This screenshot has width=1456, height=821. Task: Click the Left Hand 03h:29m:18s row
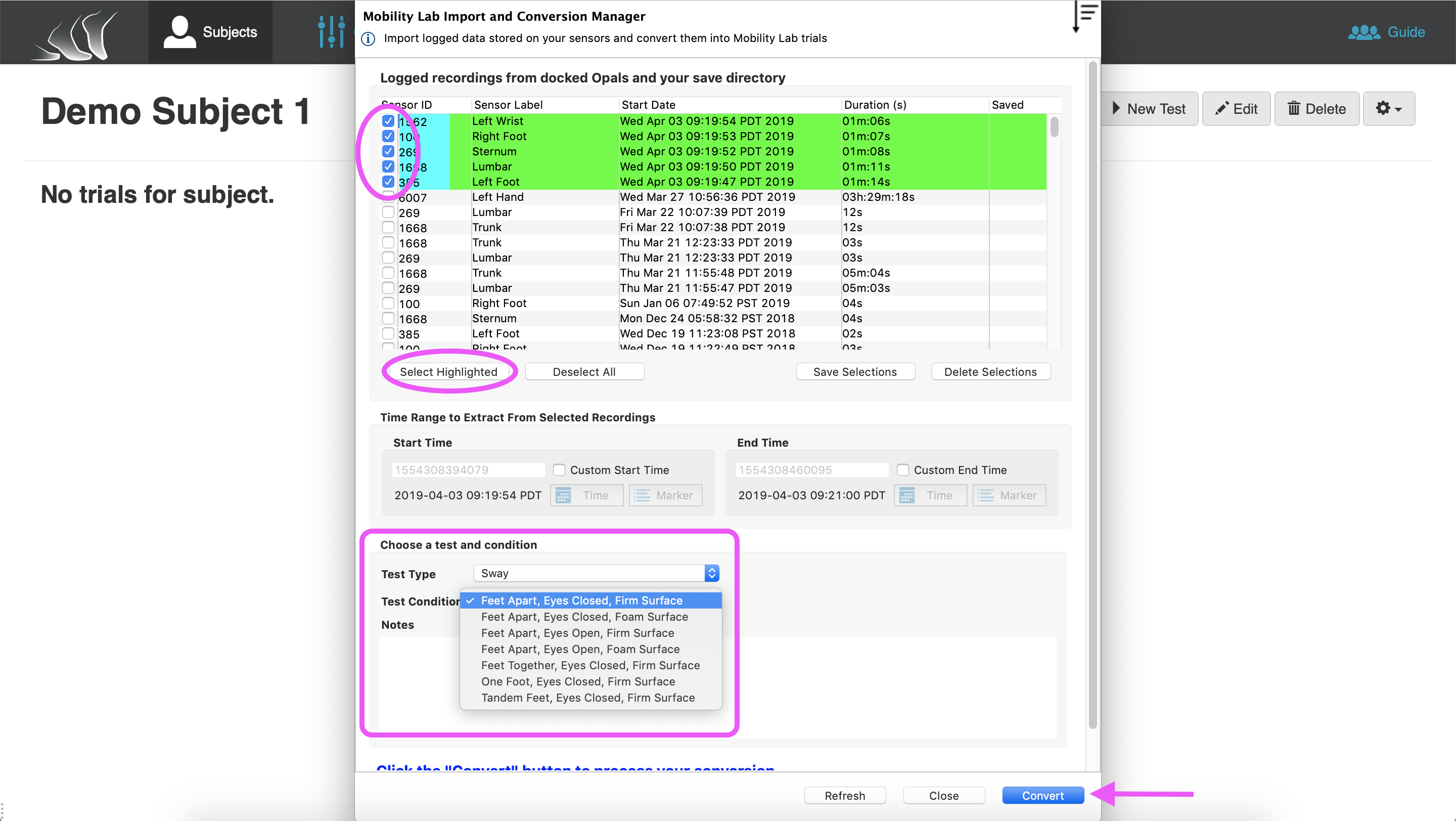(x=713, y=197)
